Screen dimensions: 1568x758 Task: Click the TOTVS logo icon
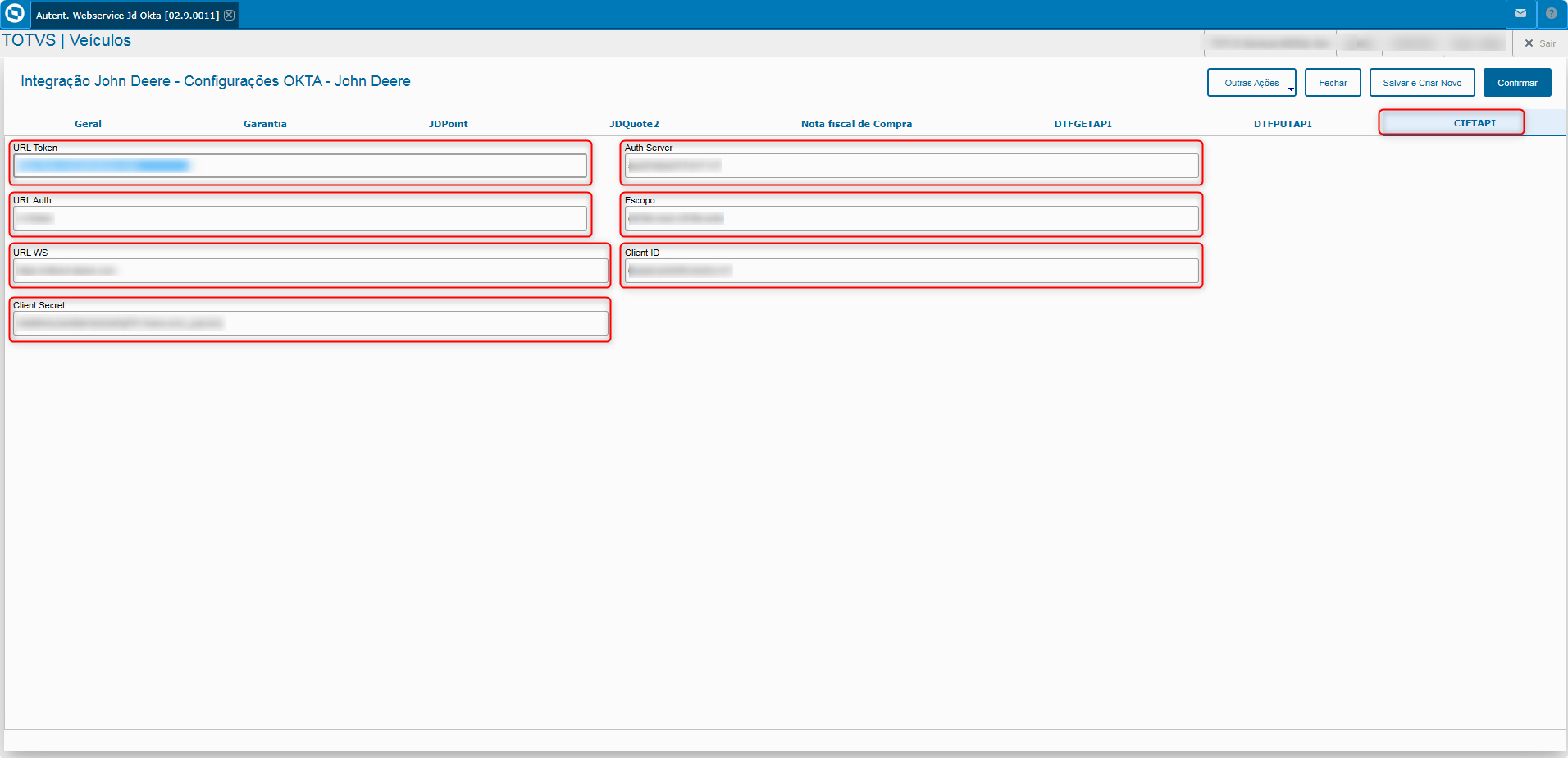tap(15, 14)
